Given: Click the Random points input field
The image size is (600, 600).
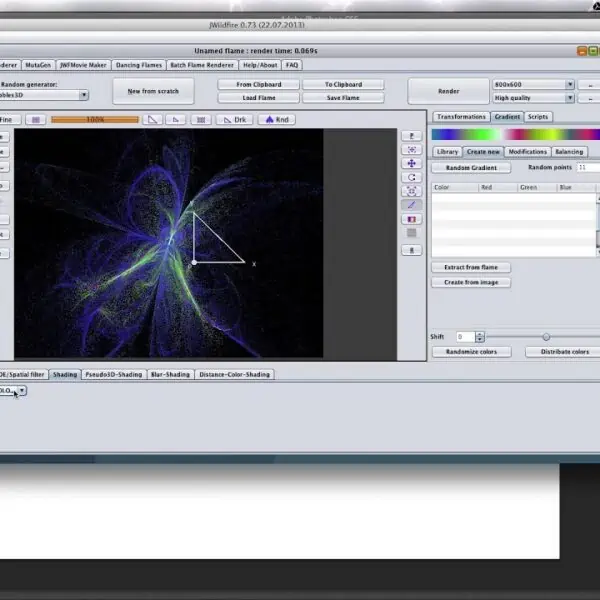Looking at the screenshot, I should [588, 168].
